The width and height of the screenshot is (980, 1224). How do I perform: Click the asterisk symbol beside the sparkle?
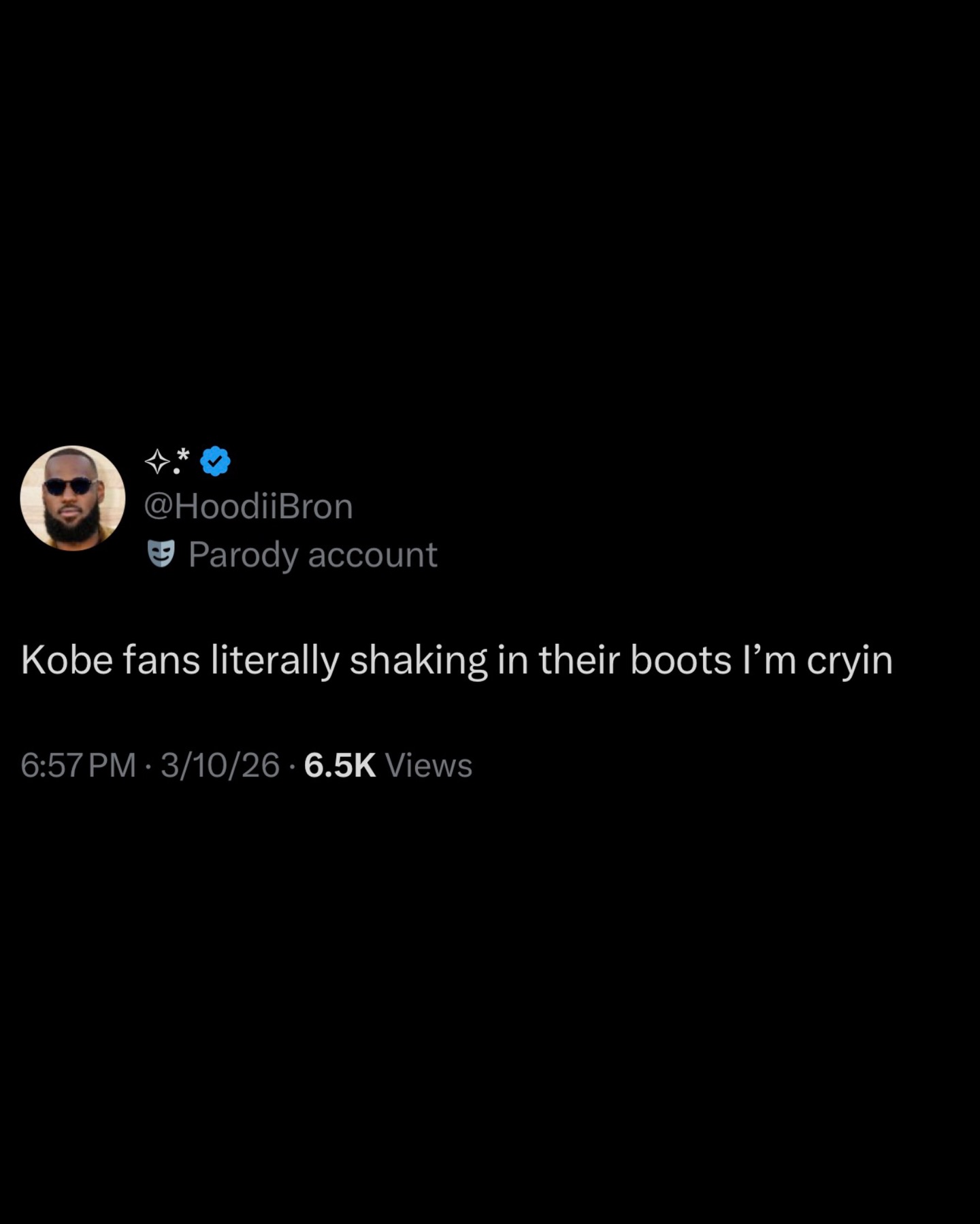pyautogui.click(x=182, y=454)
